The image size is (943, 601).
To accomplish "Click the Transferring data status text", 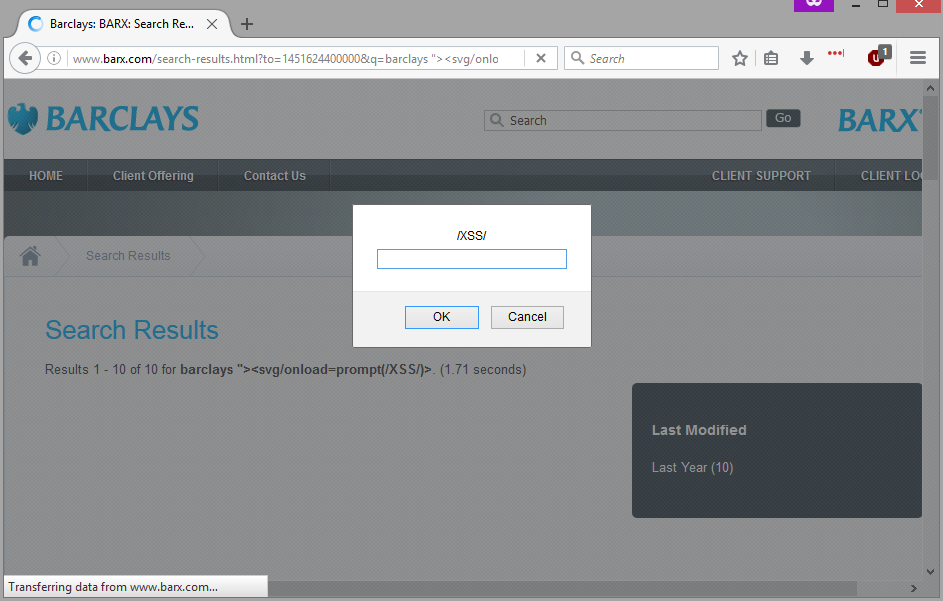I will click(113, 587).
